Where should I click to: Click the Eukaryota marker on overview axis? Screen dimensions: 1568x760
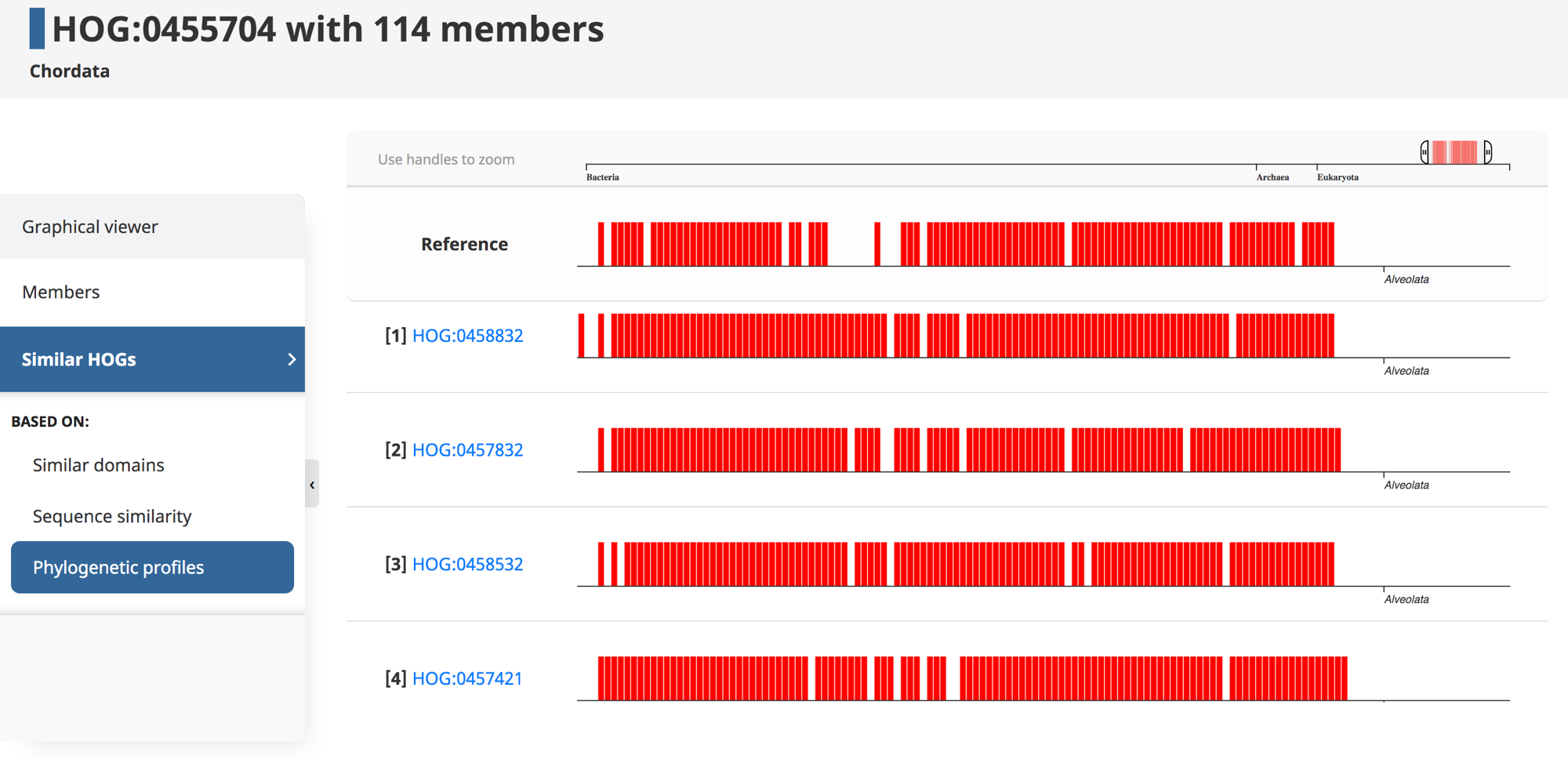(1338, 177)
